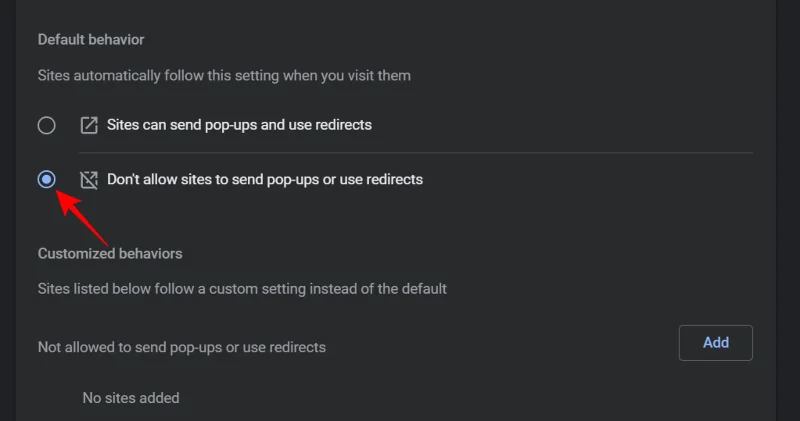
Task: Click the "Sites listed below follow a custom setting" text
Action: [x=242, y=289]
